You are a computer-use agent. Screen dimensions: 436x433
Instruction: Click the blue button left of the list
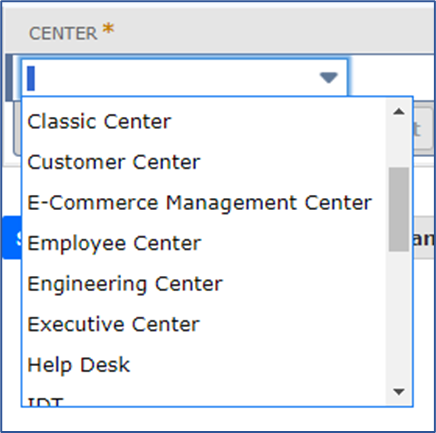pos(12,237)
